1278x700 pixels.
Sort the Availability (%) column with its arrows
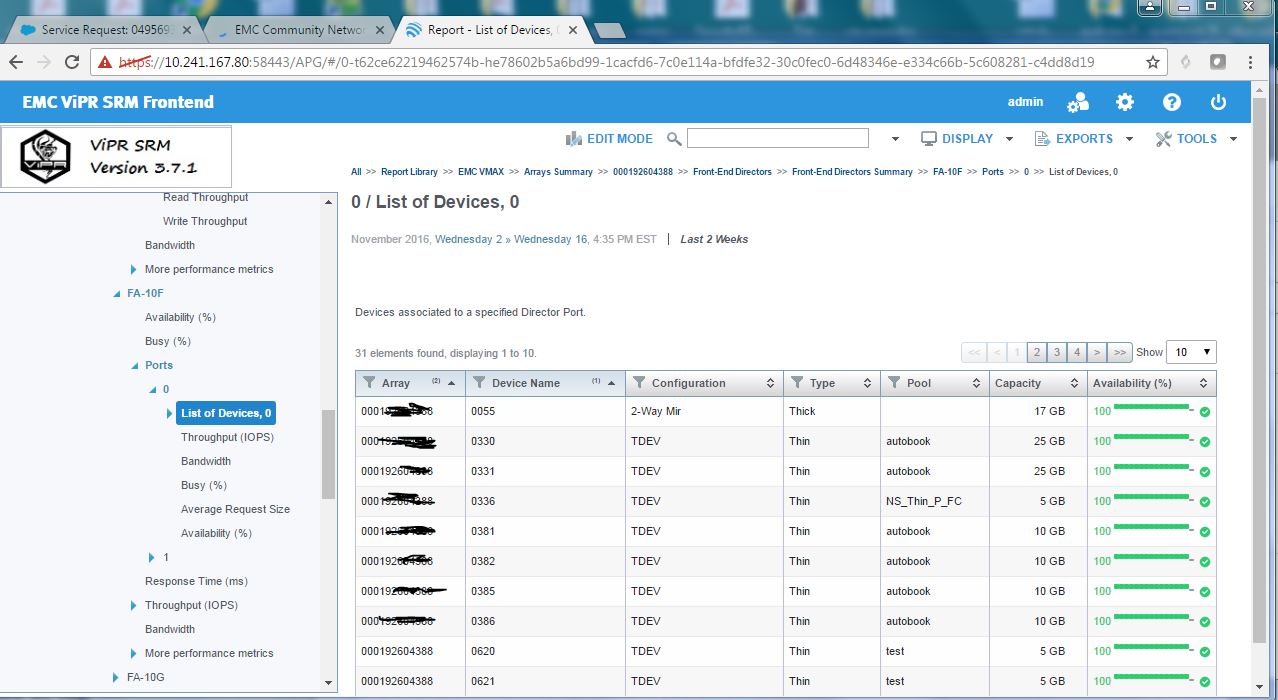(1204, 383)
